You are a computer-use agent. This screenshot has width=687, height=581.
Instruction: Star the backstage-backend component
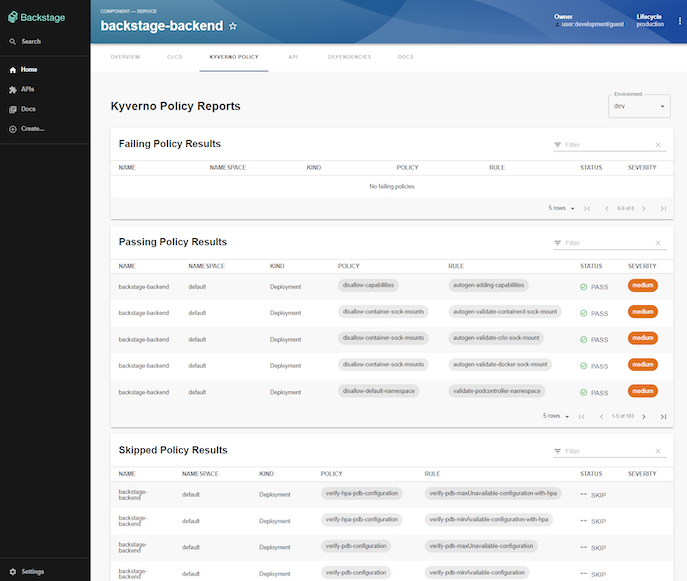[233, 26]
